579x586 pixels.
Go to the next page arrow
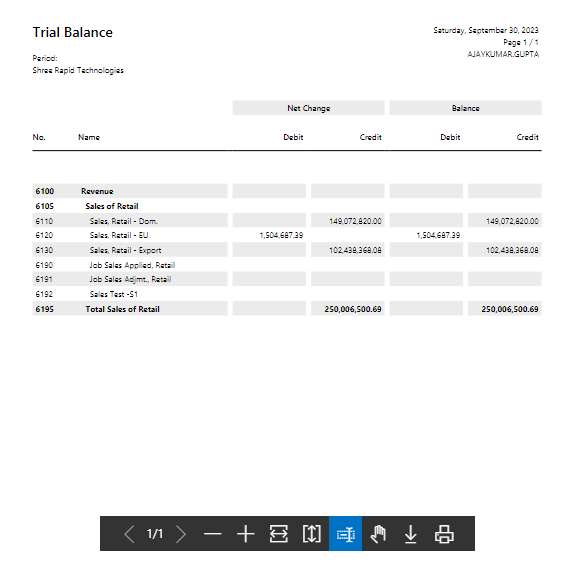[181, 534]
